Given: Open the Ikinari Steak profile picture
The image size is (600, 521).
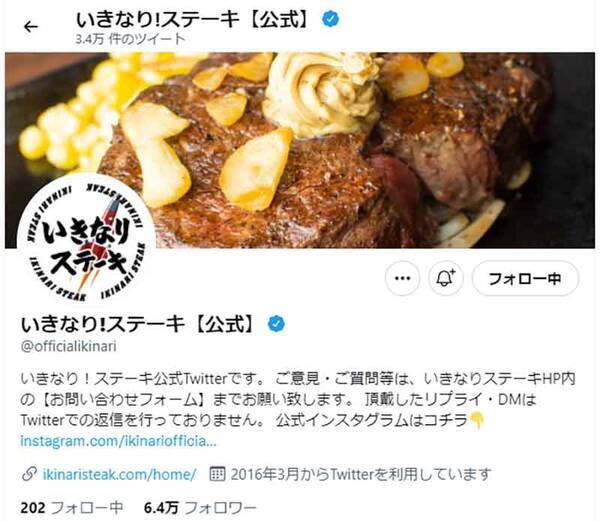Looking at the screenshot, I should [x=86, y=243].
